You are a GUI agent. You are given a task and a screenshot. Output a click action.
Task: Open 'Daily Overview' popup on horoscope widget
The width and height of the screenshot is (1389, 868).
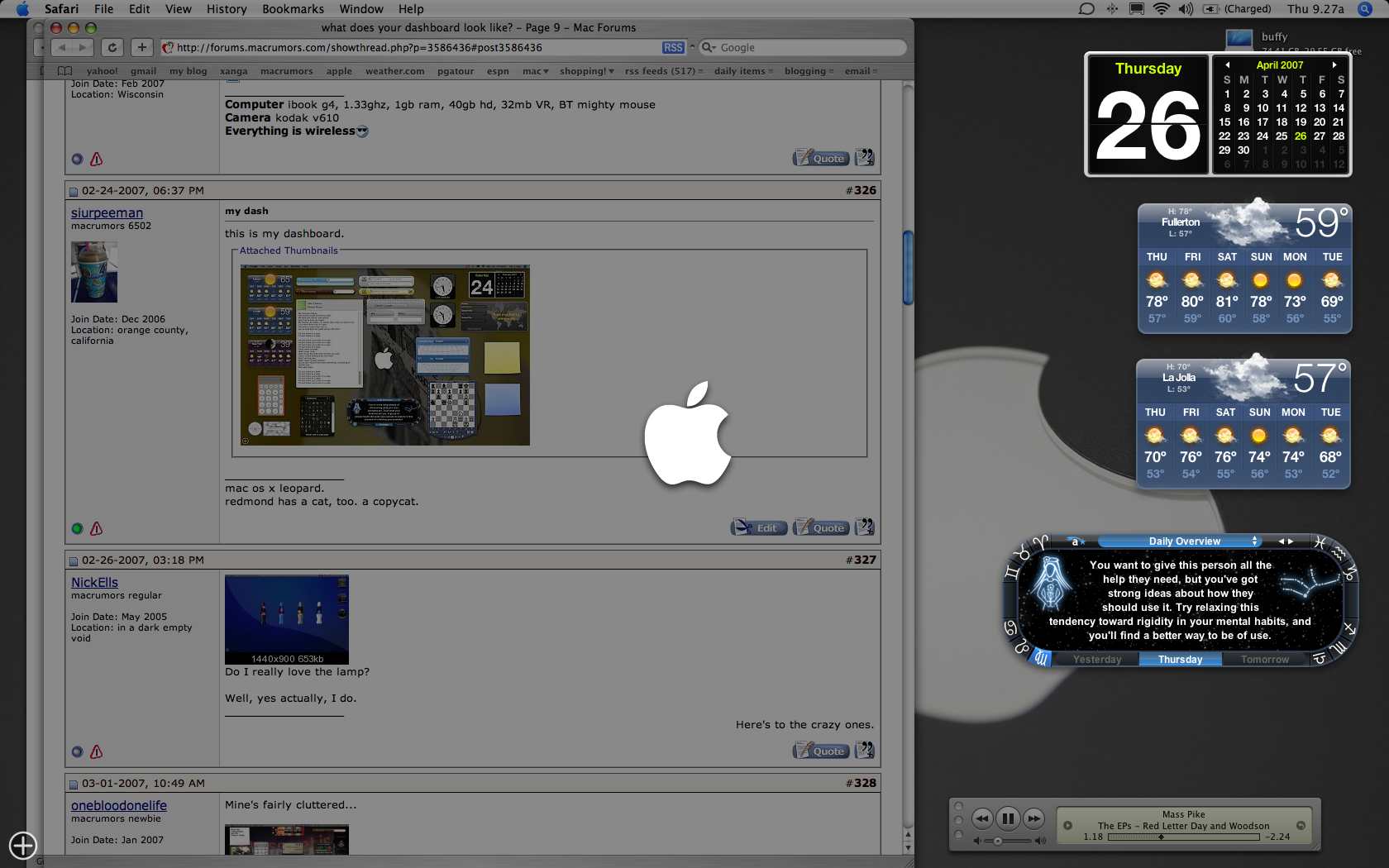coord(1180,541)
